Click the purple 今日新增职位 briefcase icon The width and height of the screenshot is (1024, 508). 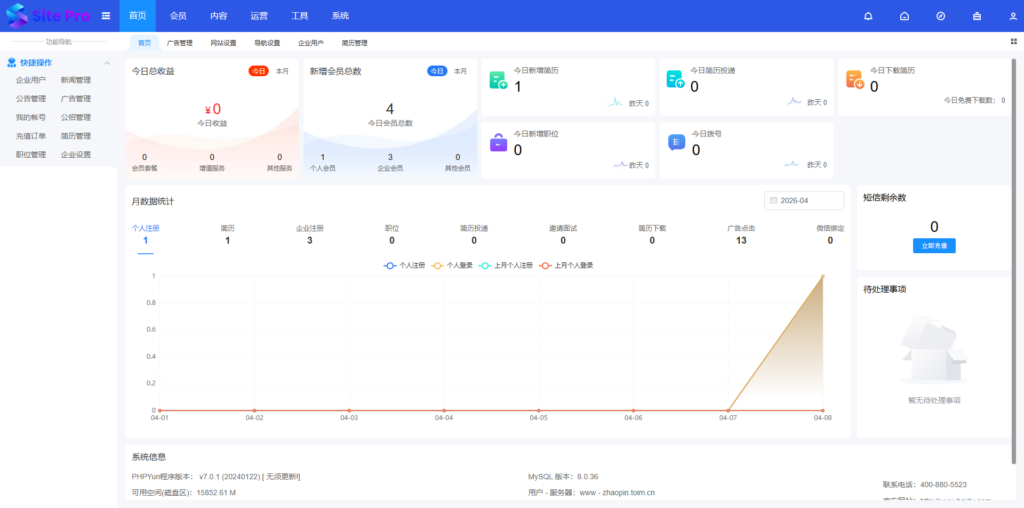(x=499, y=142)
